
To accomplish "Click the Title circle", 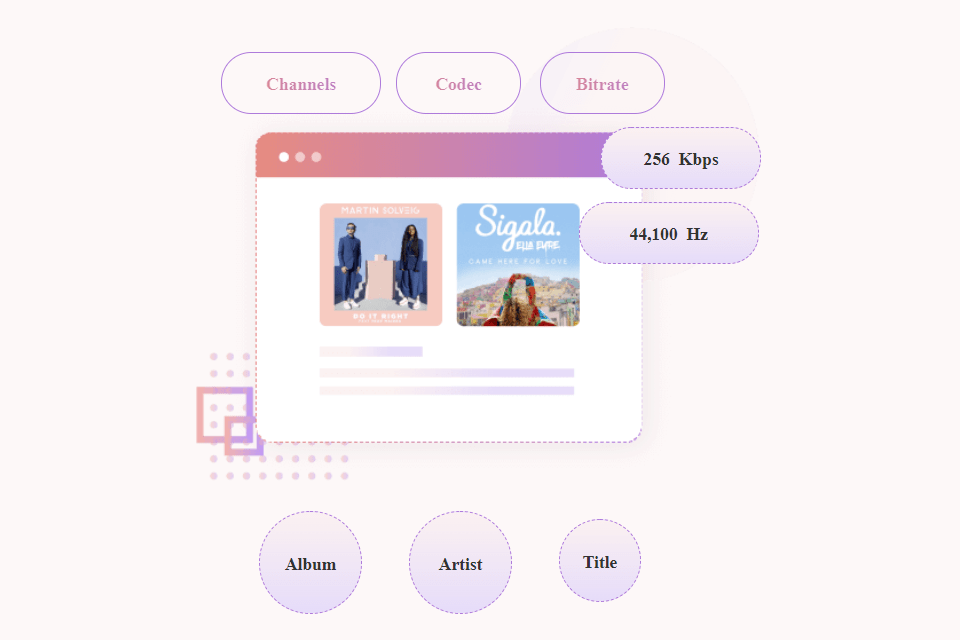I will pyautogui.click(x=600, y=561).
